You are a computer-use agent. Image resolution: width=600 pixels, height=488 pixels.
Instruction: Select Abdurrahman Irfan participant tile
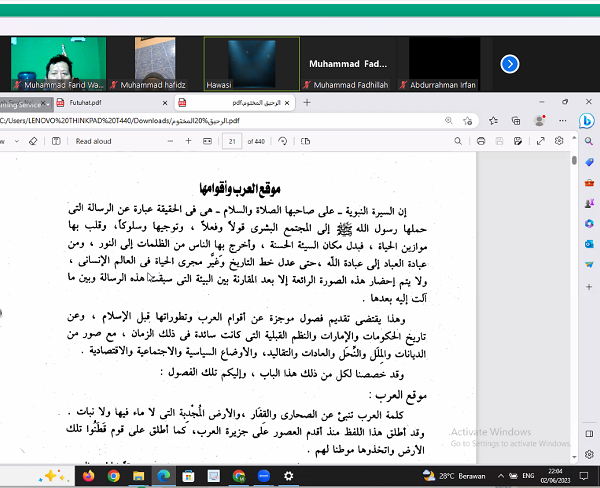click(445, 64)
